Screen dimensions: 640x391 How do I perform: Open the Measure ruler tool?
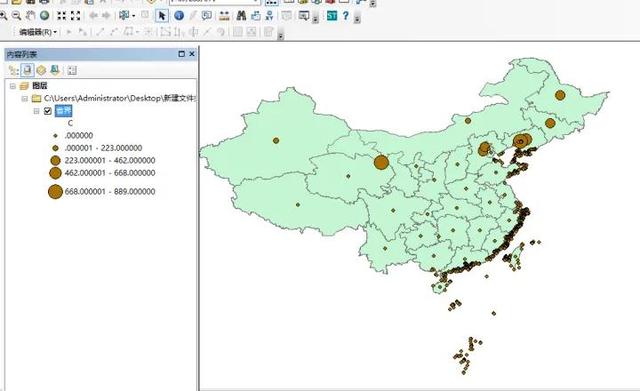(x=224, y=16)
